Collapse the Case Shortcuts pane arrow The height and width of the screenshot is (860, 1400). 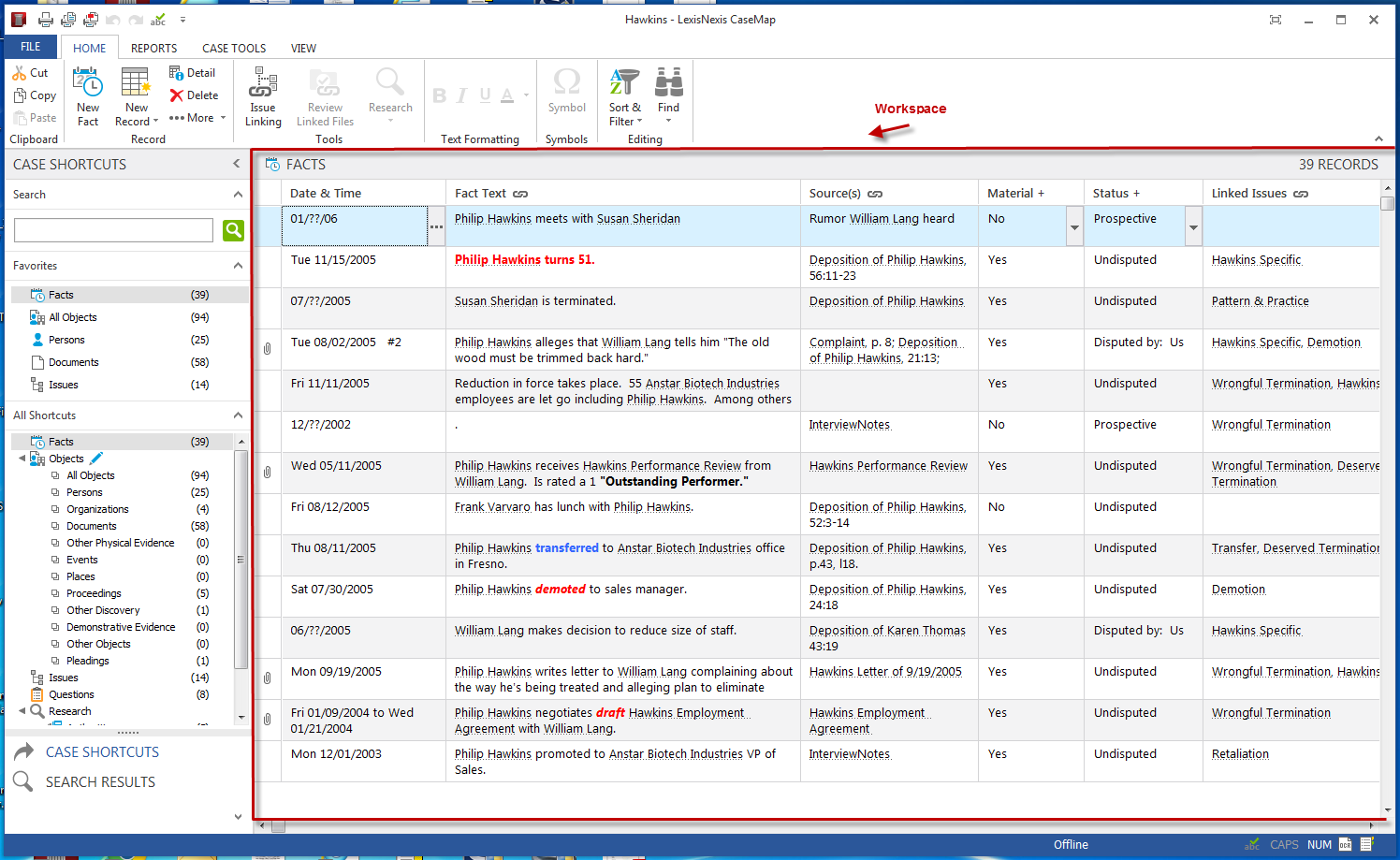point(236,164)
